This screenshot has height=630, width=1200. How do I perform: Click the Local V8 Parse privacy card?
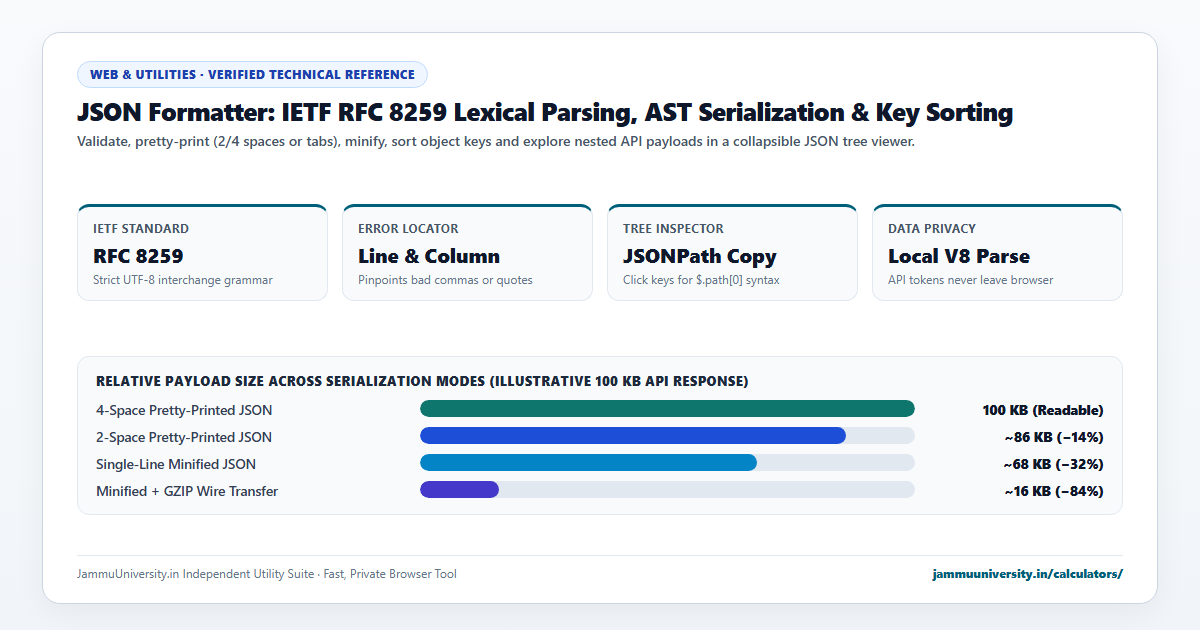pyautogui.click(x=997, y=252)
